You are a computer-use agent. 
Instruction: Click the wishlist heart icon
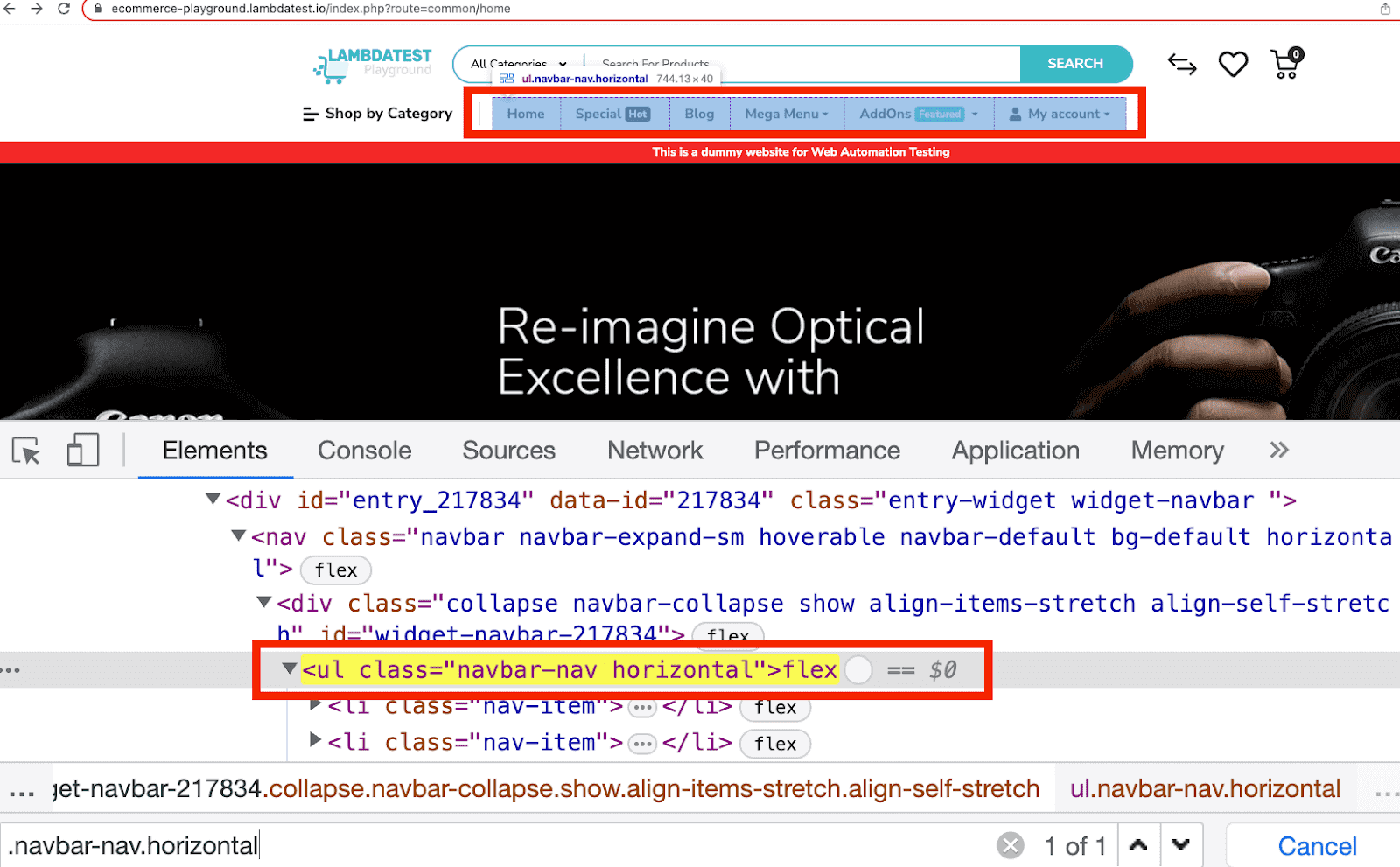[x=1233, y=63]
